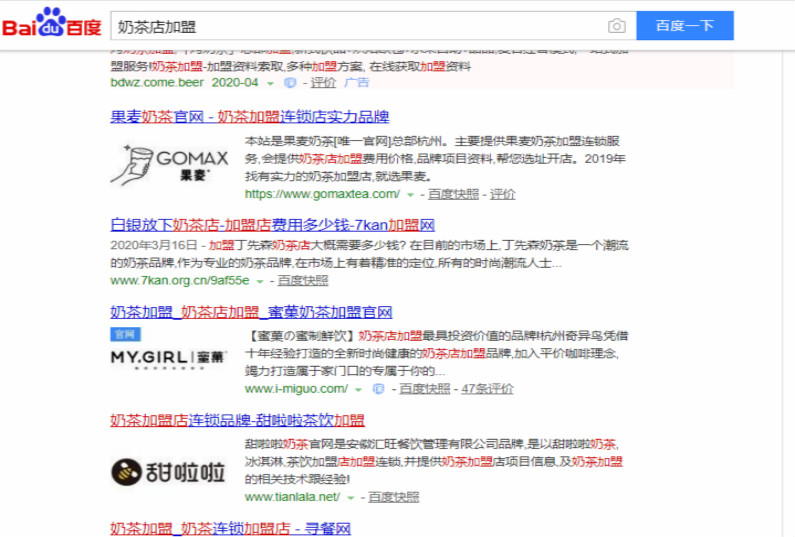Click the GOMAX 果麦 logo thumbnail
Screen dimensions: 795x537
coord(169,165)
